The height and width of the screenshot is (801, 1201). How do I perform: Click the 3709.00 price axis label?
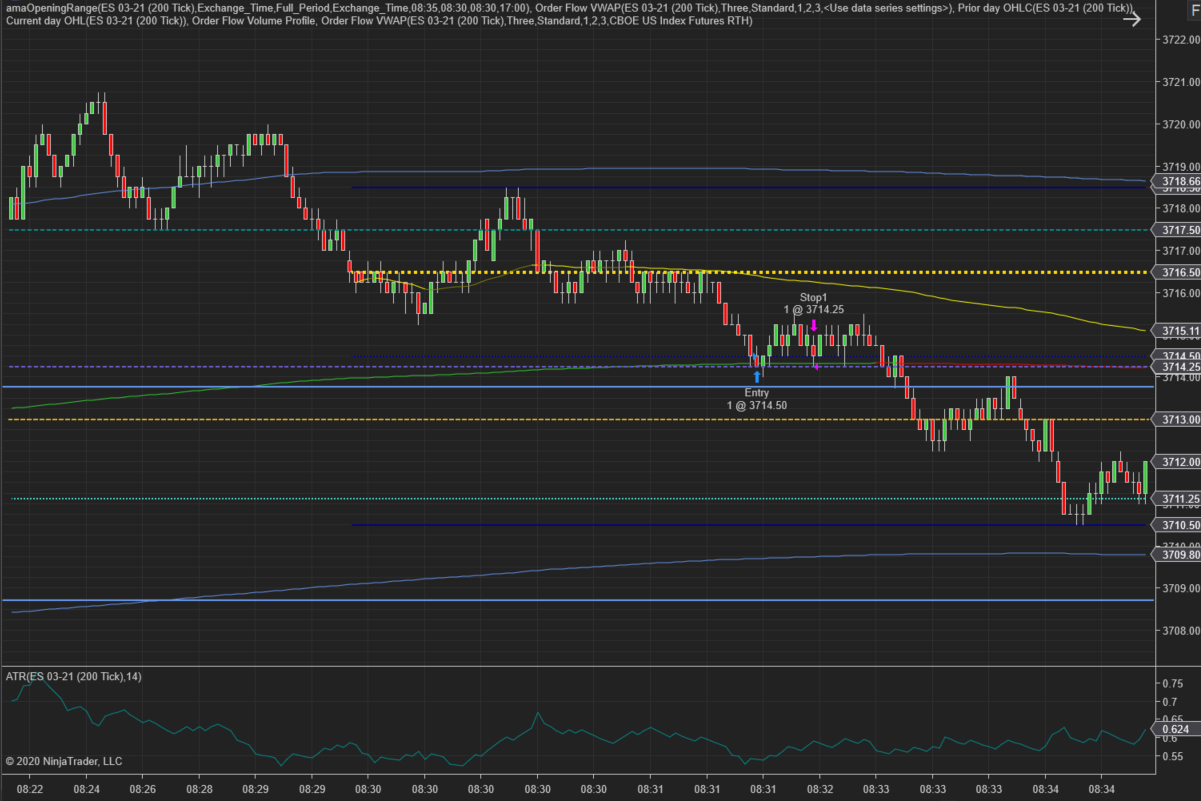1181,588
